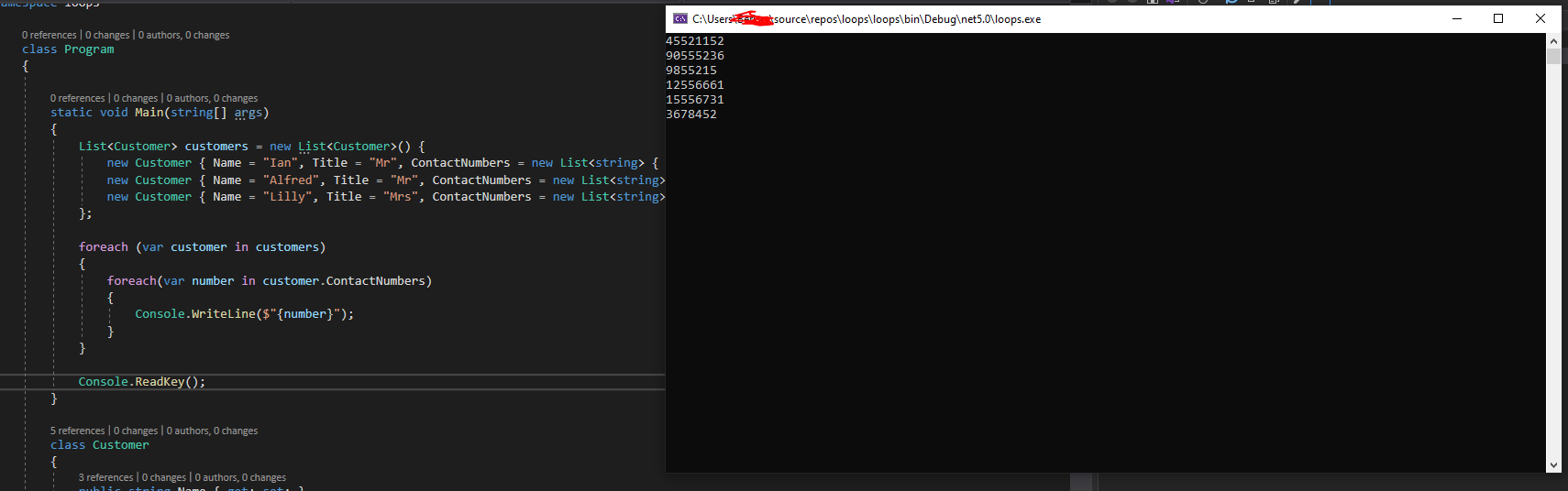Click 'args' parameter in Main signature
The image size is (1568, 491).
click(248, 113)
